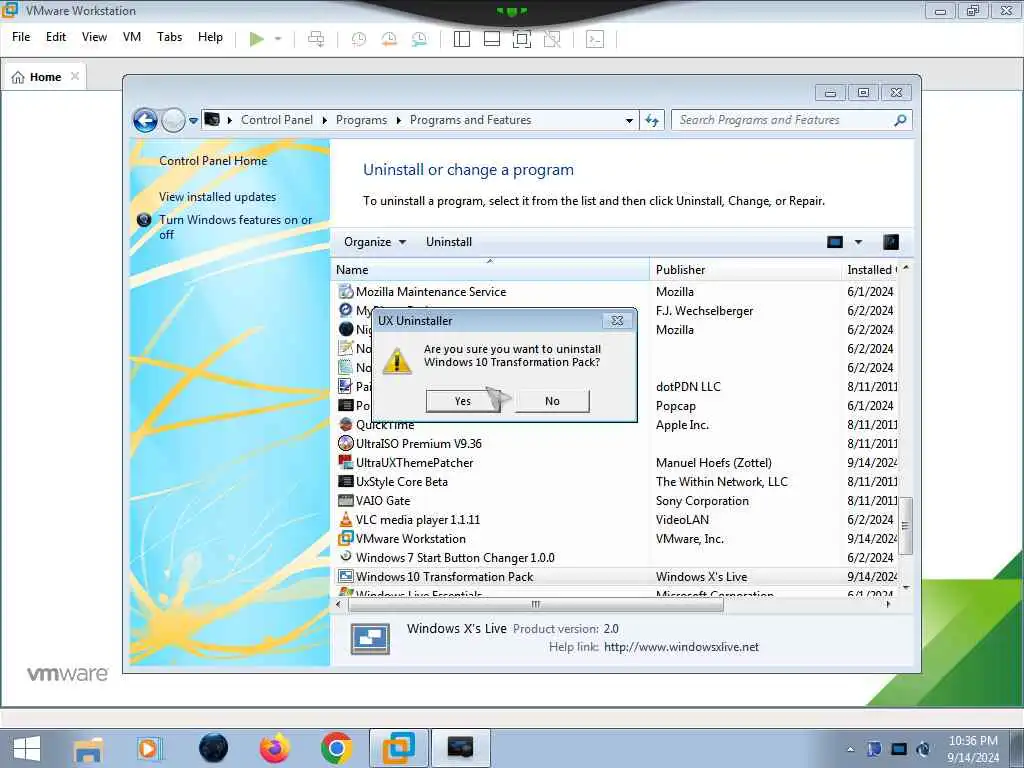Screen dimensions: 1024x768
Task: Open the Tabs menu
Action: coord(169,37)
